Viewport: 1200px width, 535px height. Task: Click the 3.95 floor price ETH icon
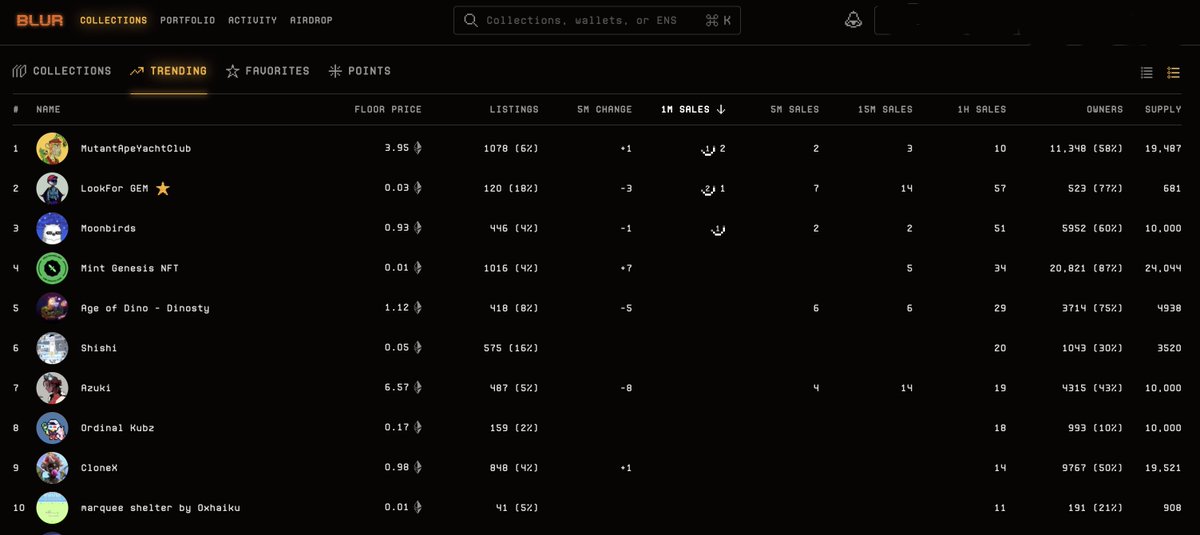(x=418, y=148)
